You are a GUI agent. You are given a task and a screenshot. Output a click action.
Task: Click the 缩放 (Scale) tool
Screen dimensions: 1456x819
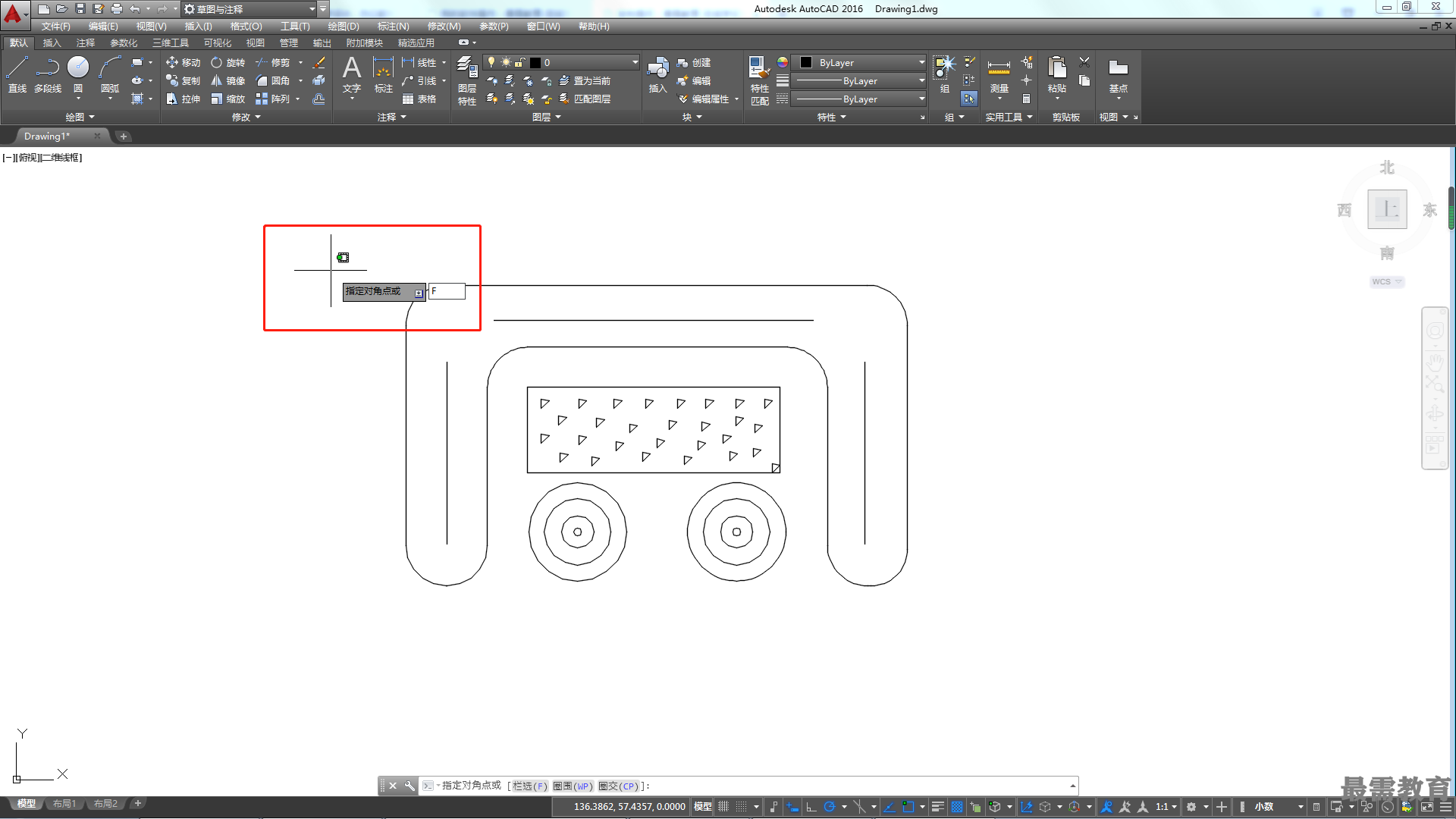227,99
